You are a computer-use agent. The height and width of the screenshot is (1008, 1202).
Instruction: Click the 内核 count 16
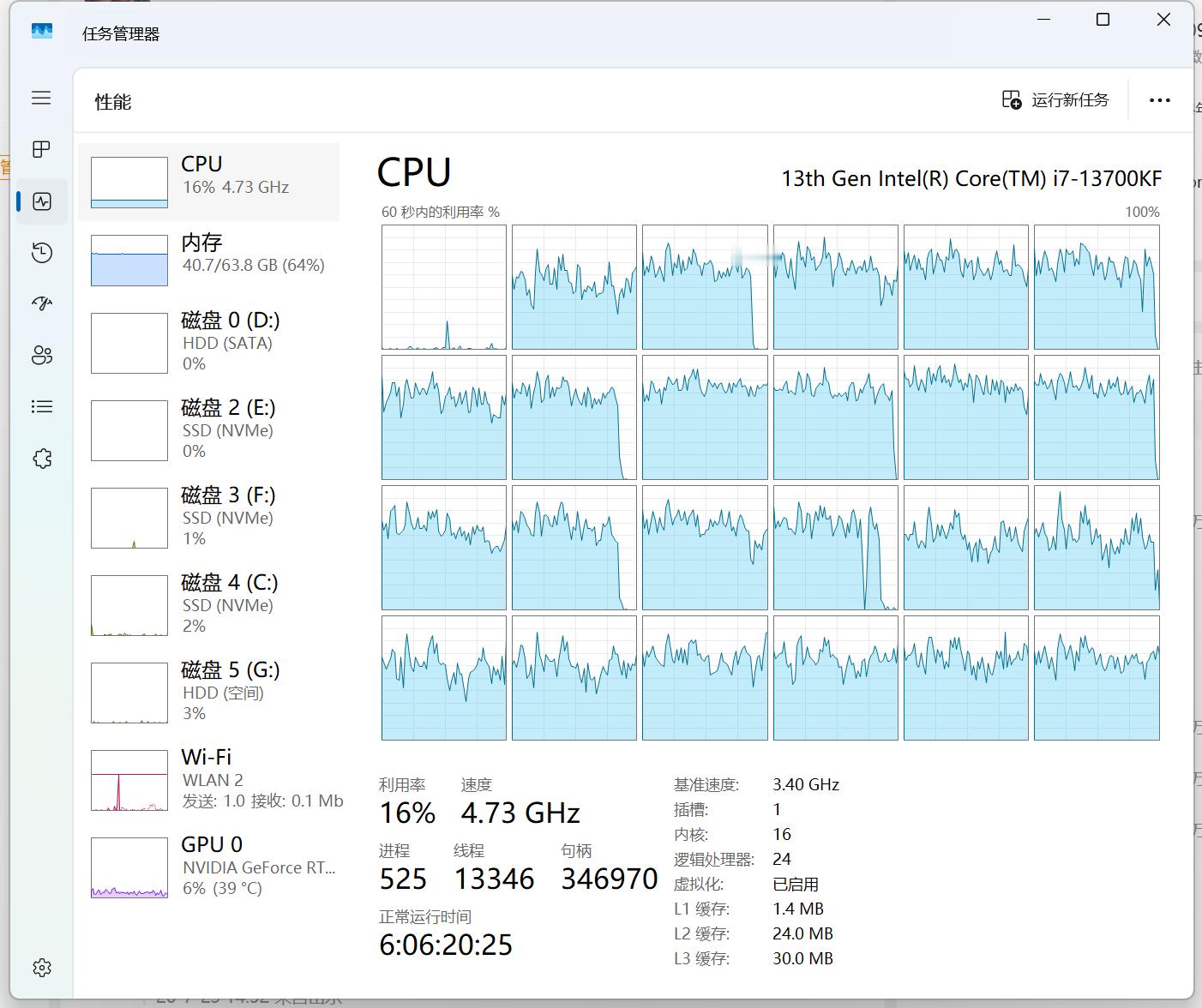[x=782, y=834]
